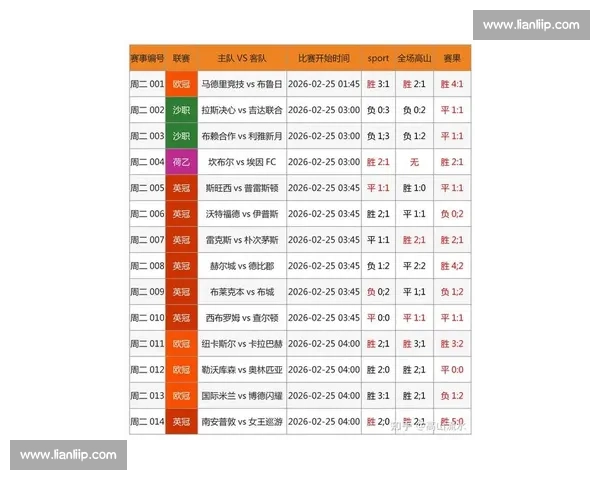Click the result 负 0;2 in row 006
Image resolution: width=600 pixels, height=480 pixels.
[x=452, y=214]
